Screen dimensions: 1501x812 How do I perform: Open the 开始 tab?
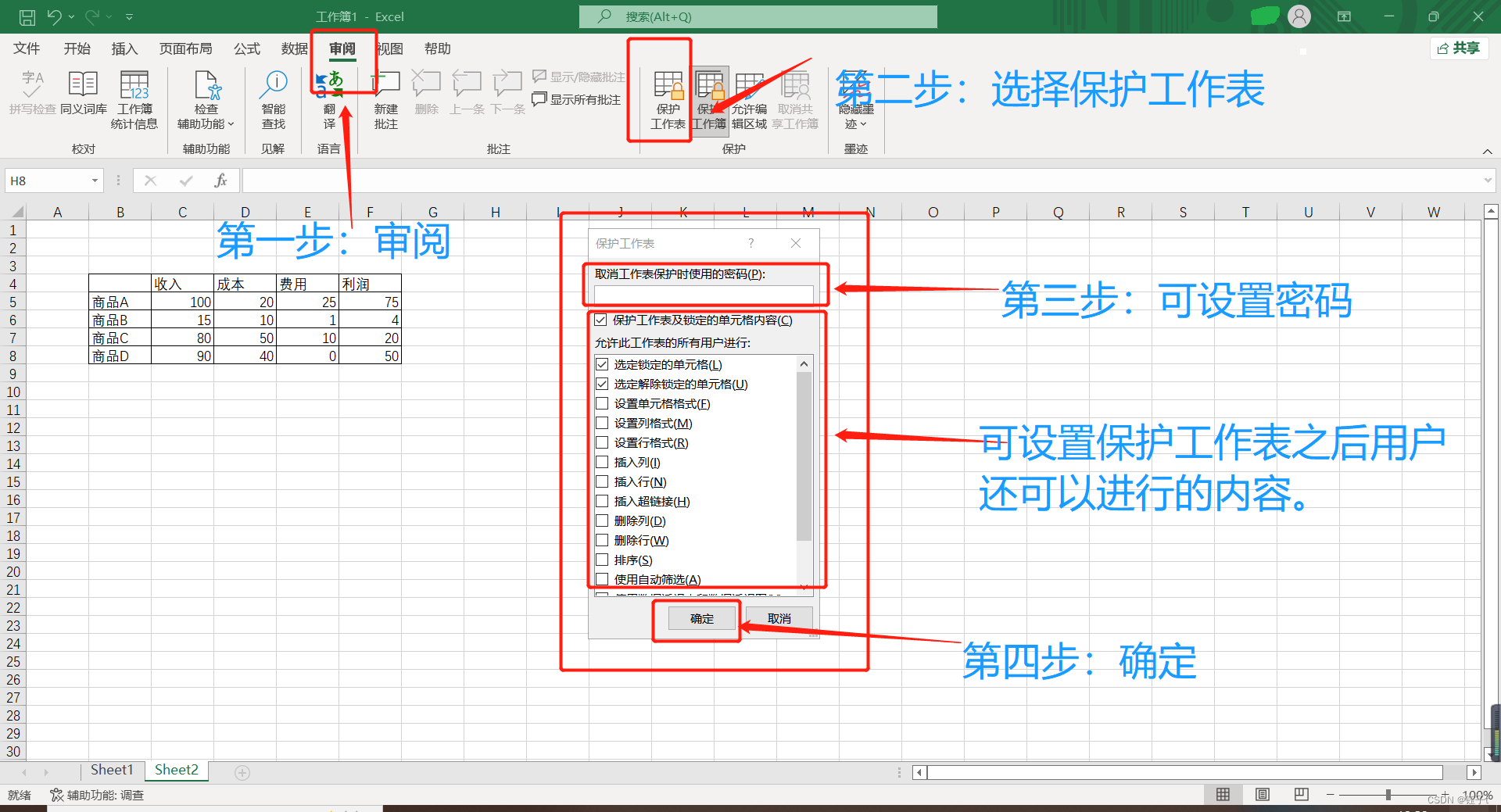pos(77,48)
